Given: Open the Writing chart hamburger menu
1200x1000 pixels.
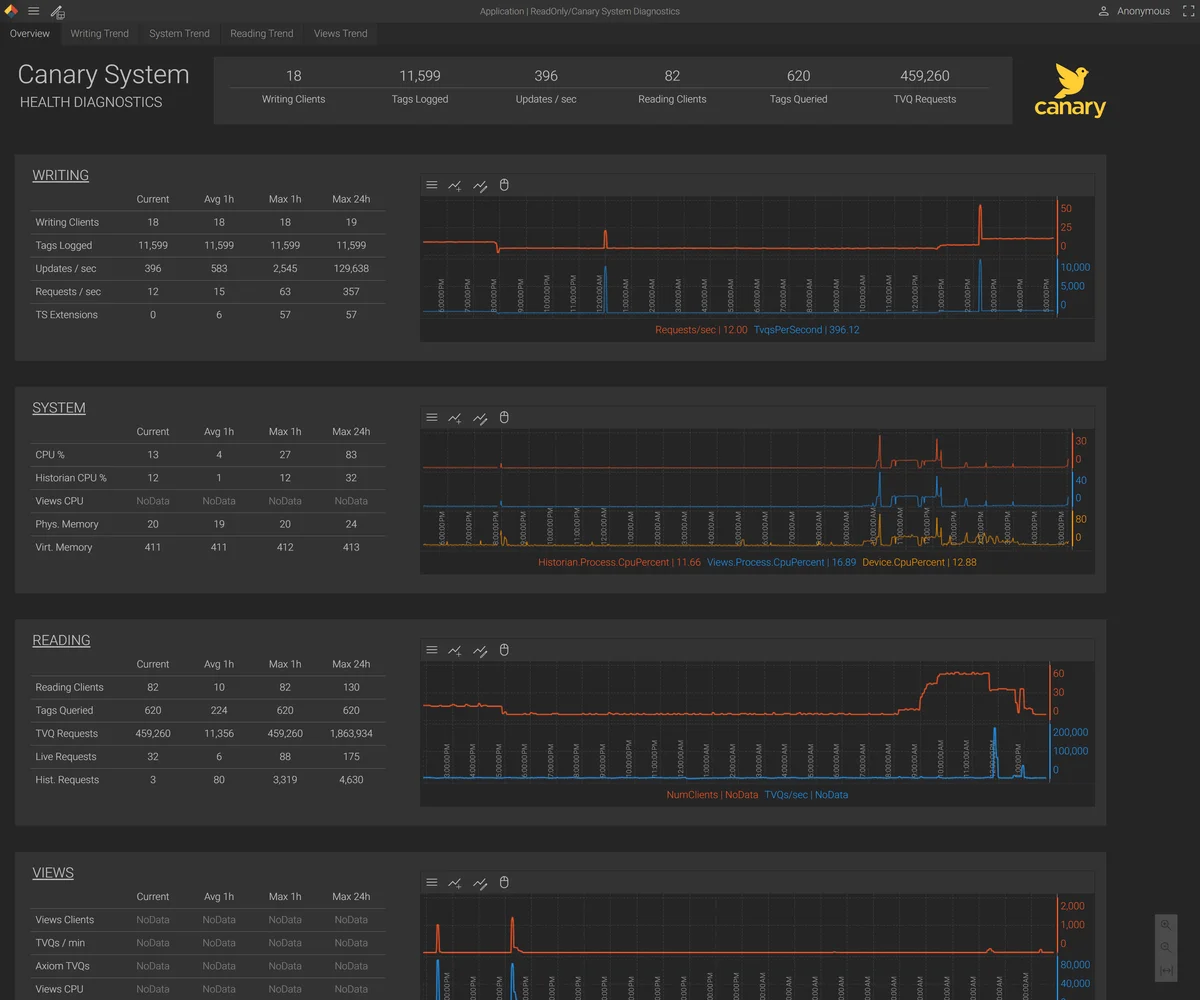Looking at the screenshot, I should click(432, 185).
